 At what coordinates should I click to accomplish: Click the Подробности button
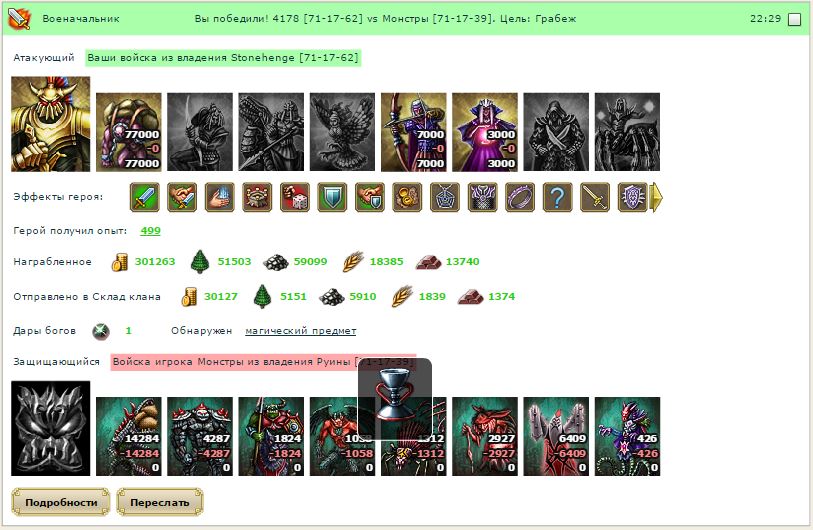pos(61,502)
